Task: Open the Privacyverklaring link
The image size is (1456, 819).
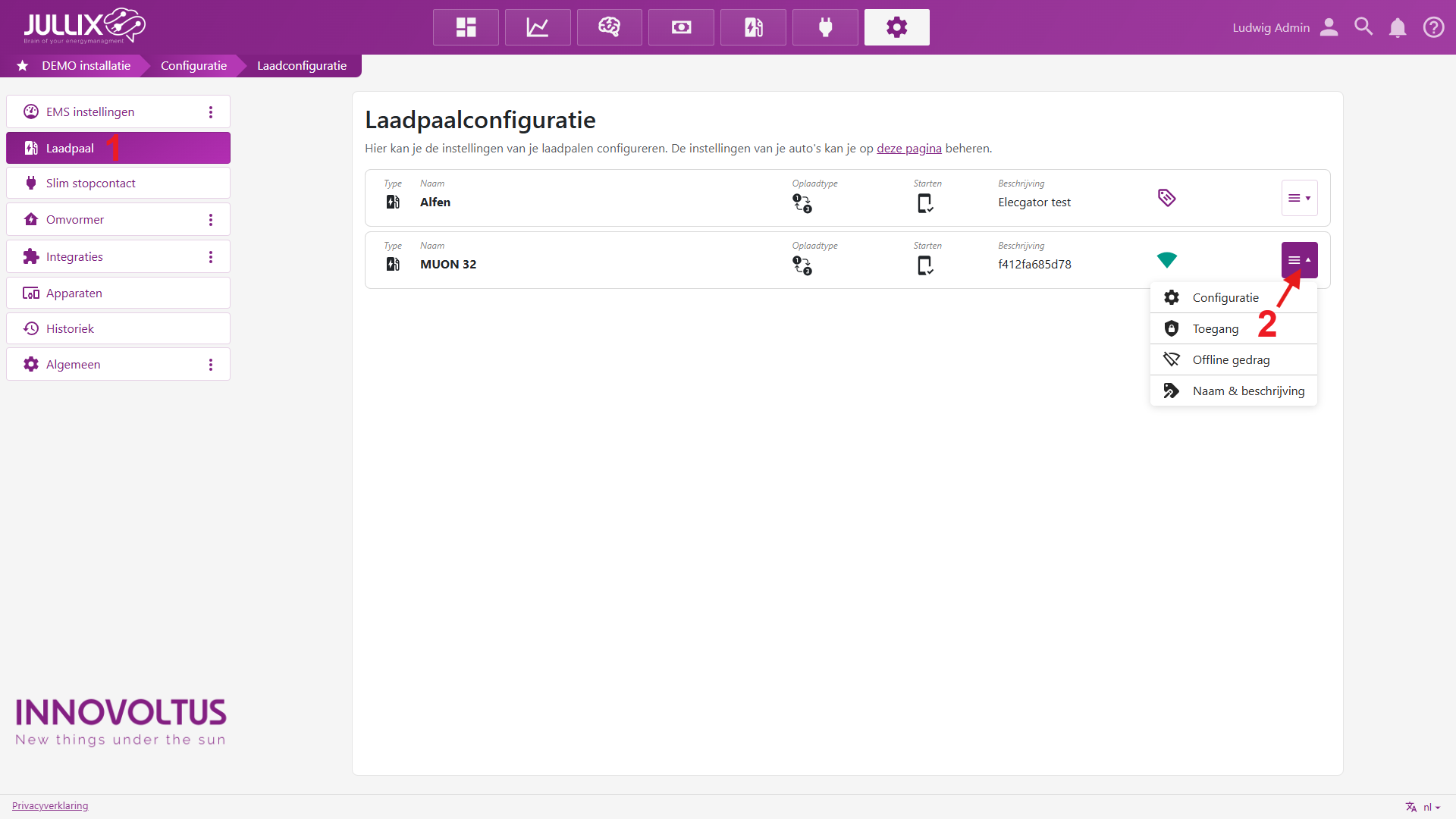Action: tap(50, 805)
